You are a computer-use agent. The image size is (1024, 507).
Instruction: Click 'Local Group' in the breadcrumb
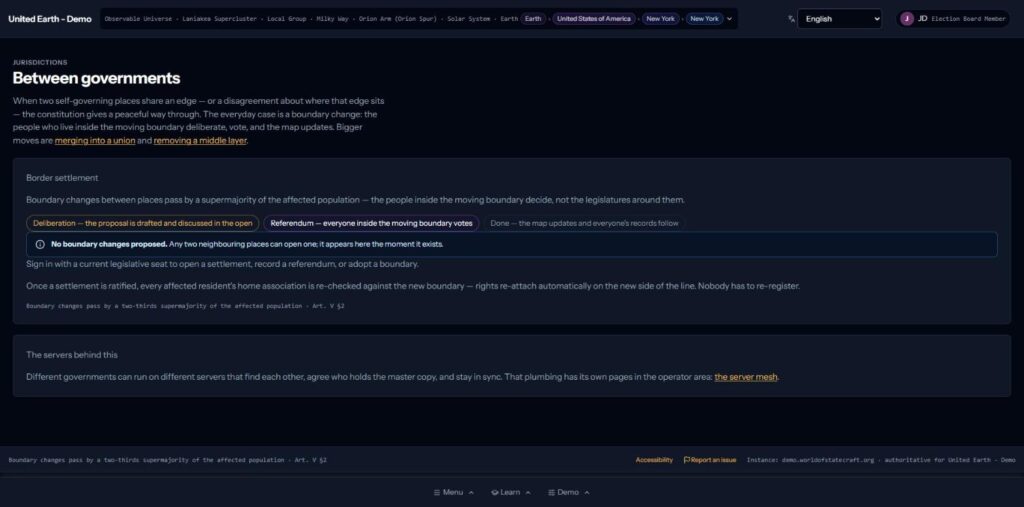(x=288, y=19)
